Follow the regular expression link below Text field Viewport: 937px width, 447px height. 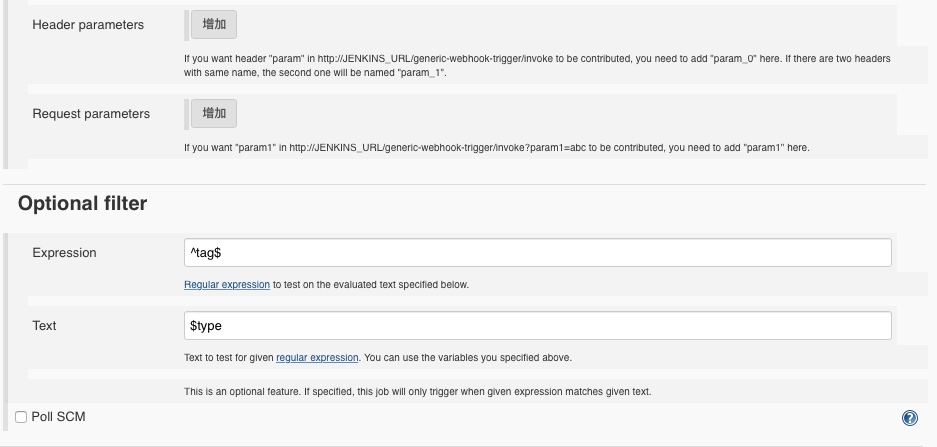[x=317, y=358]
